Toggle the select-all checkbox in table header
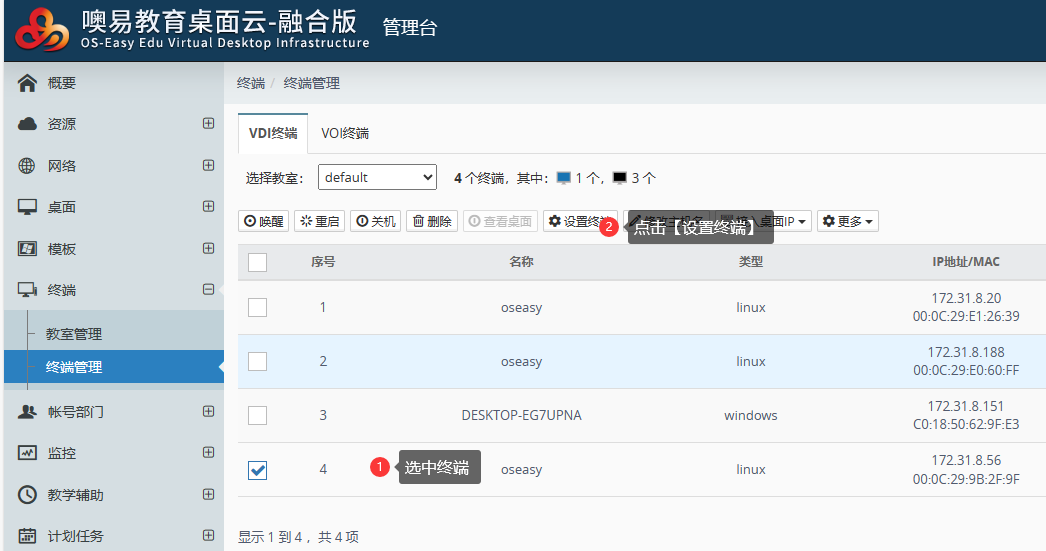Viewport: 1046px width, 551px height. tap(257, 262)
